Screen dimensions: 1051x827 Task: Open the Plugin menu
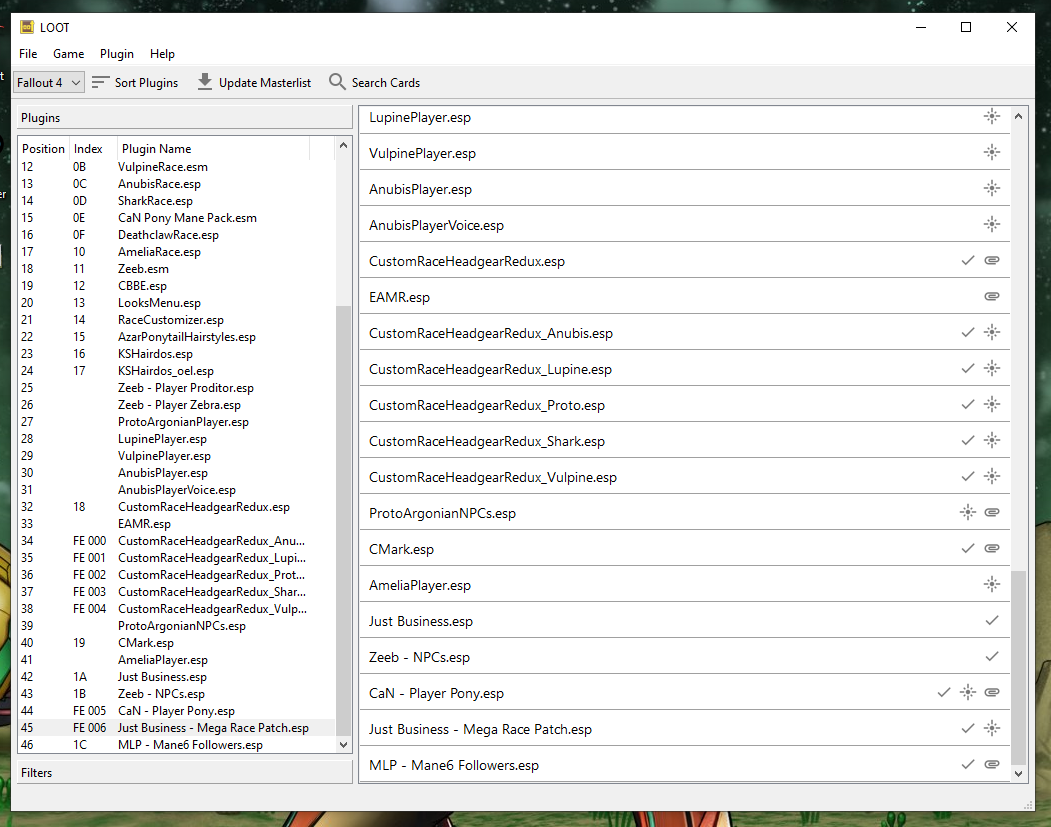click(117, 54)
